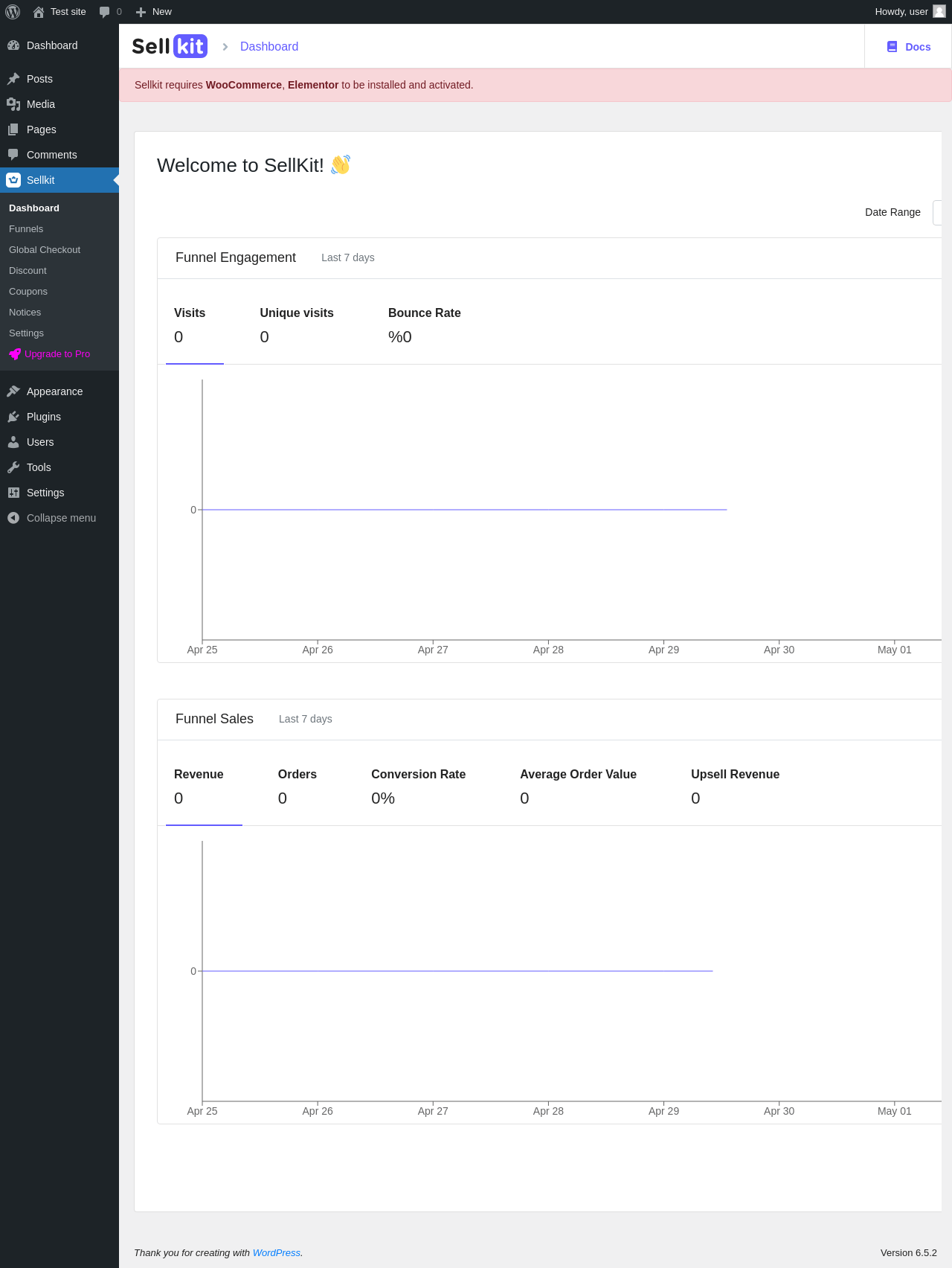
Task: Click the comments bubble in admin bar
Action: tap(105, 12)
